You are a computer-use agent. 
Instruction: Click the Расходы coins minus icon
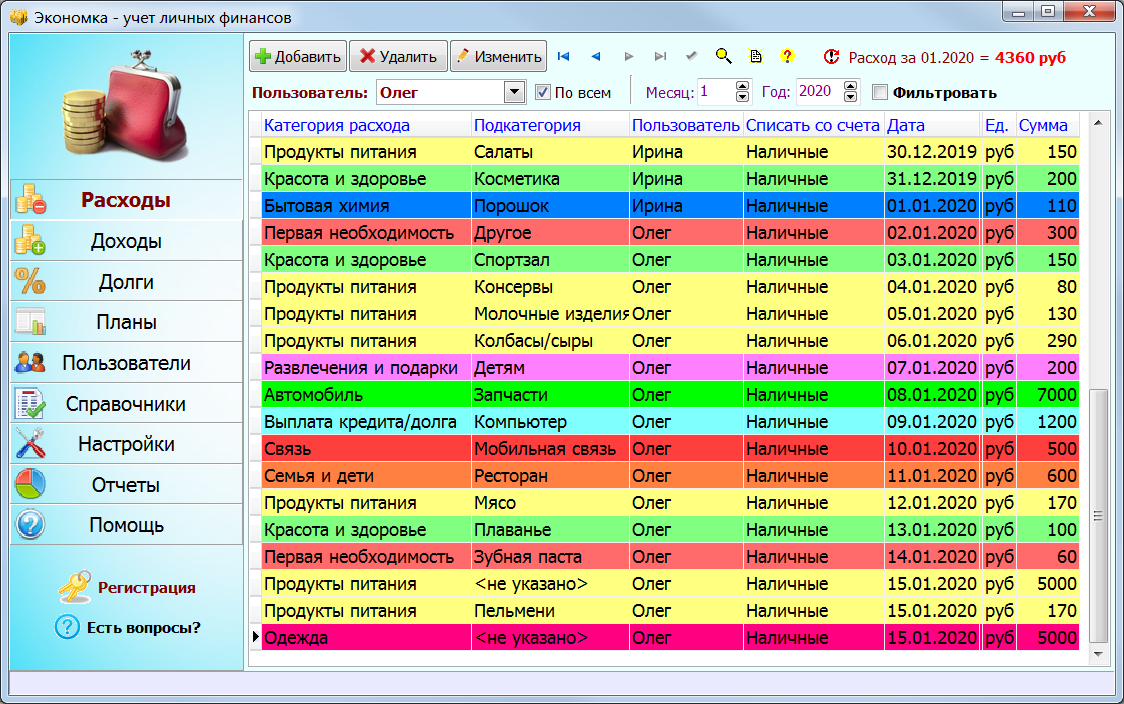tap(31, 199)
